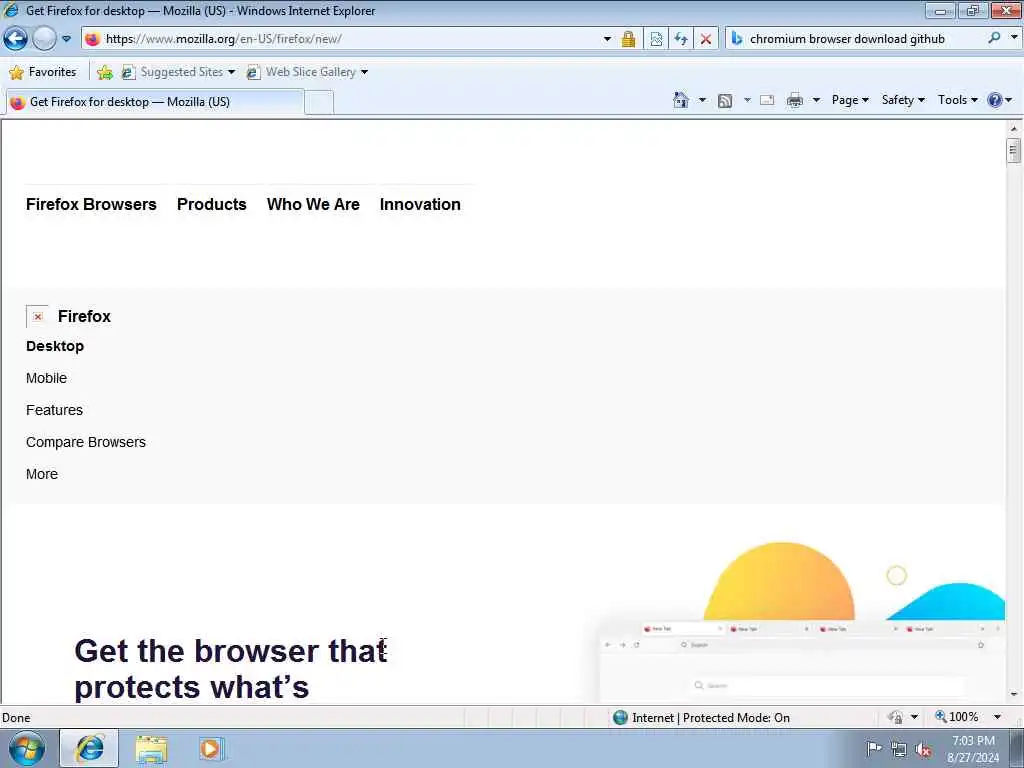The width and height of the screenshot is (1024, 768).
Task: Click the Add to Favorites Bar icon
Action: [x=104, y=72]
